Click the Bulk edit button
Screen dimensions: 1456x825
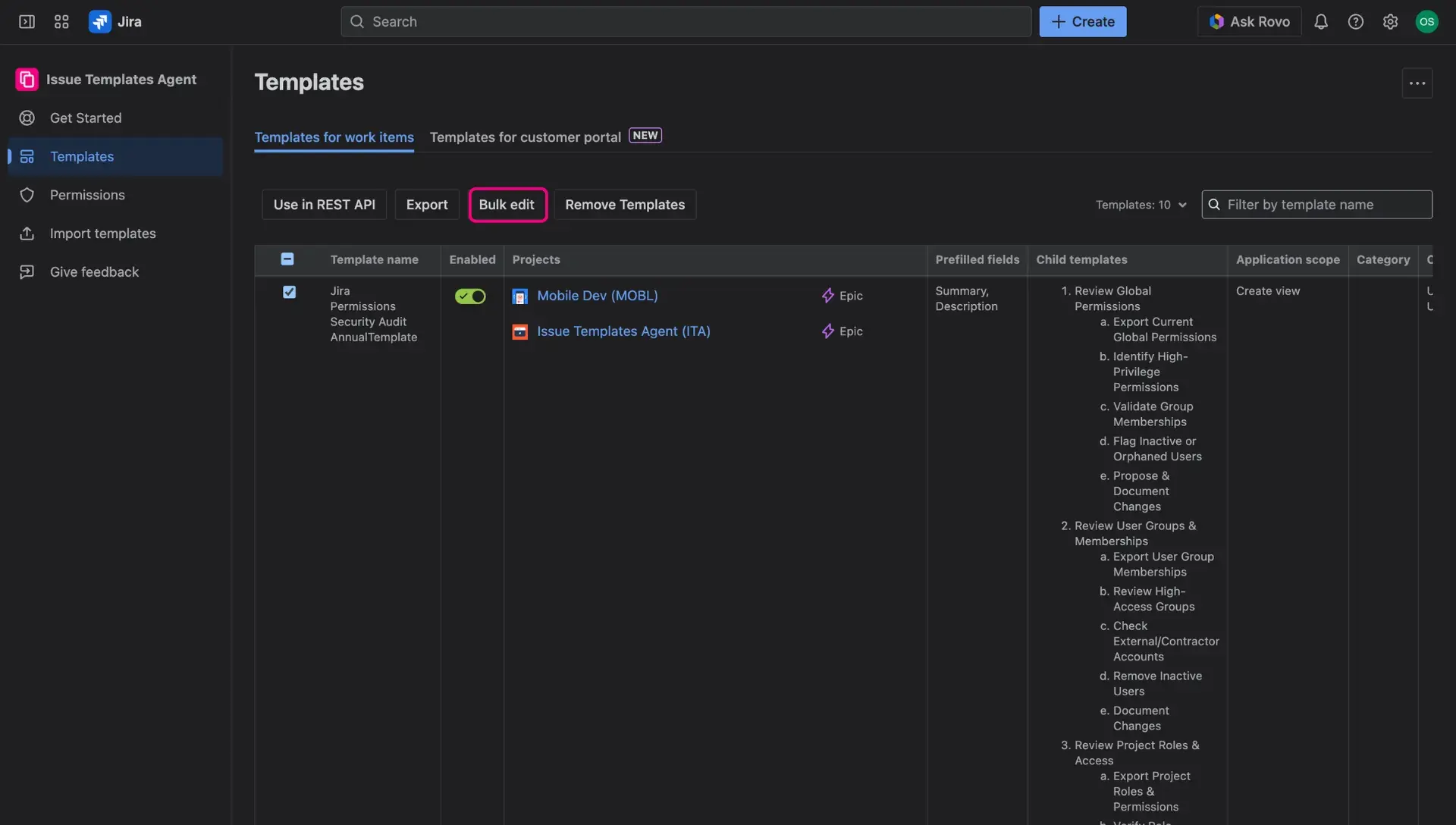(x=507, y=205)
